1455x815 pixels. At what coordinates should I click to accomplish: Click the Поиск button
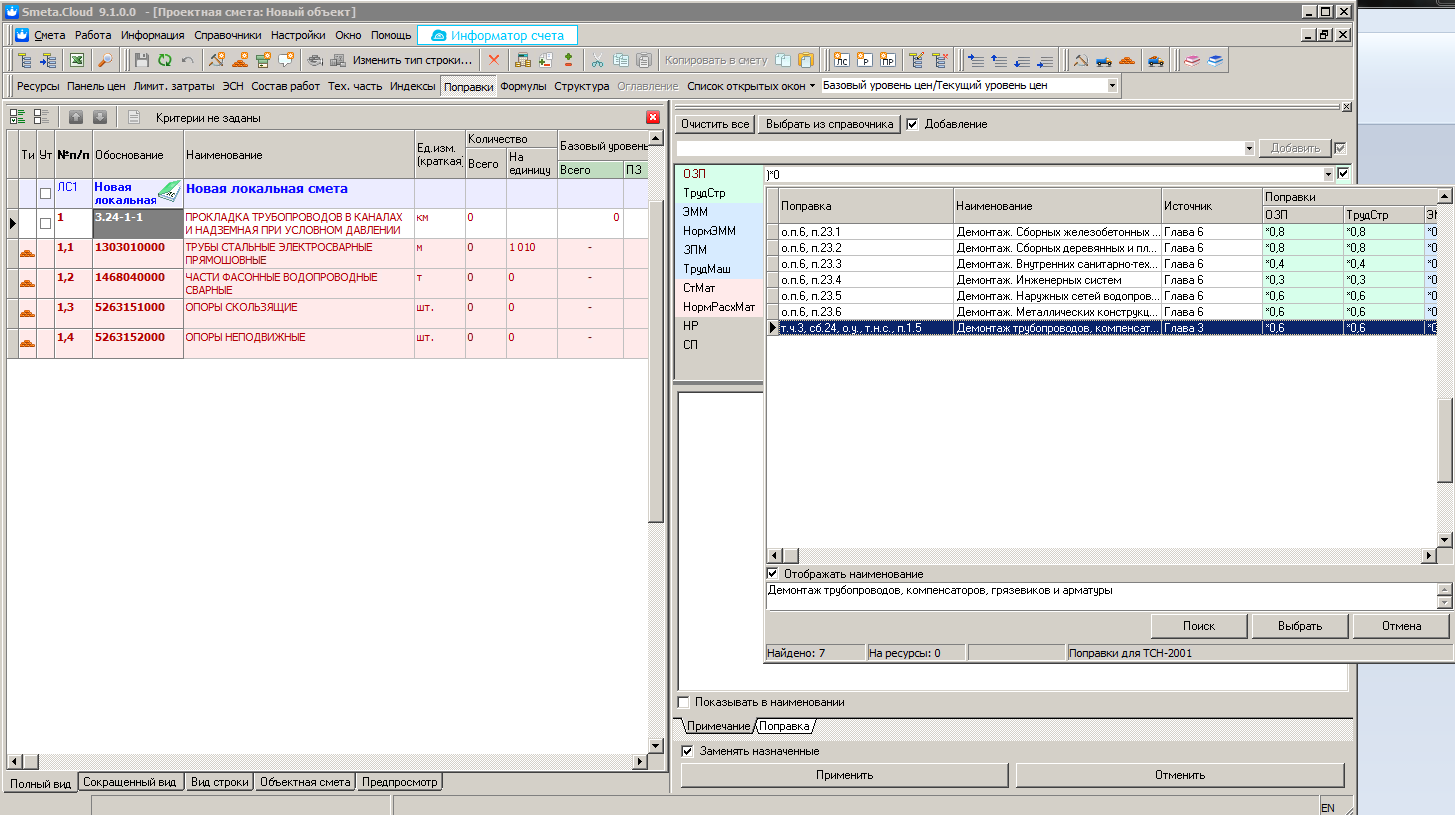pos(1199,626)
